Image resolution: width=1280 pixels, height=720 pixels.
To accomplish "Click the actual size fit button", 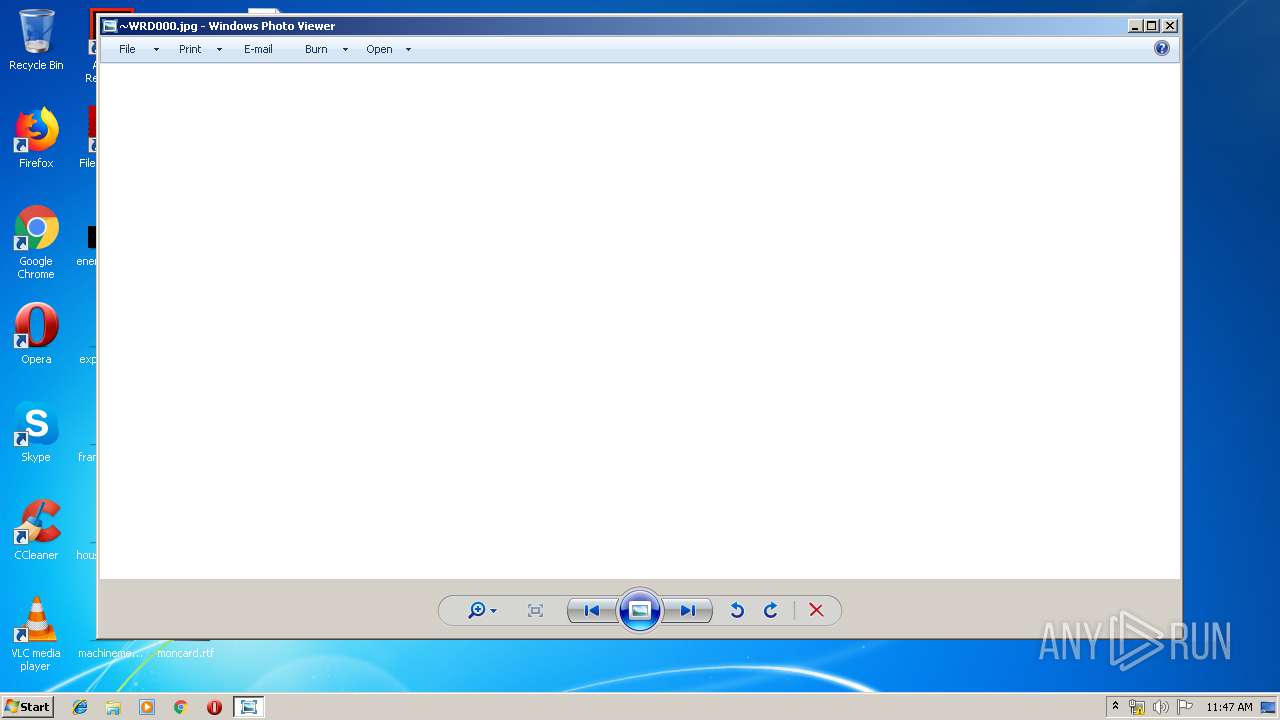I will [535, 610].
